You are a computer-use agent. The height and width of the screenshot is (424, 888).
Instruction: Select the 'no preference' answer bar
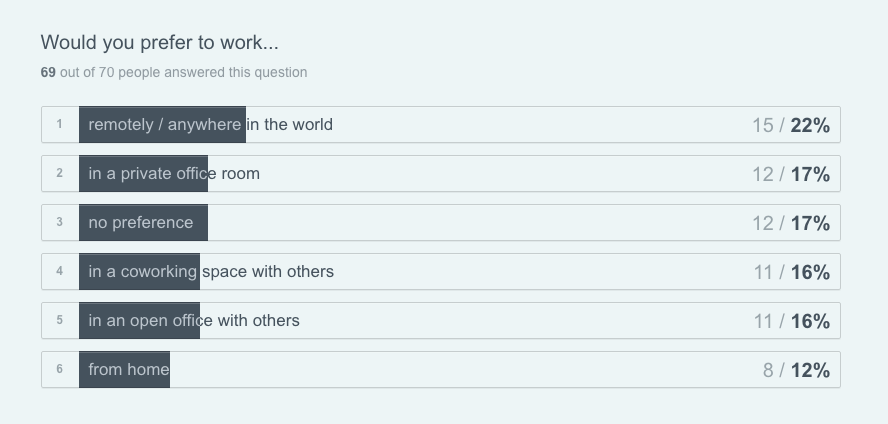pos(141,222)
